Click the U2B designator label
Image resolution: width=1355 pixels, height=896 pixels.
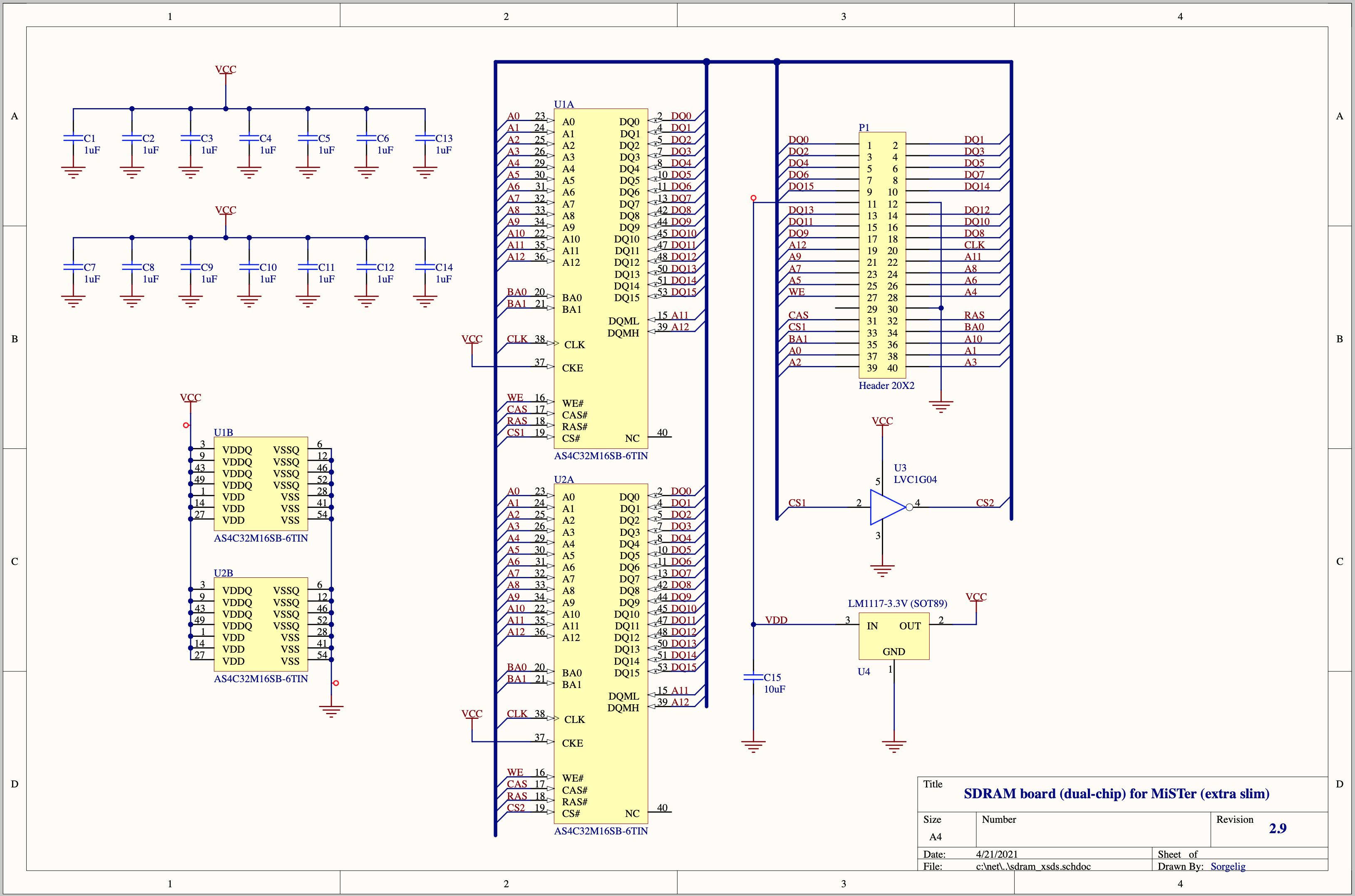click(223, 573)
